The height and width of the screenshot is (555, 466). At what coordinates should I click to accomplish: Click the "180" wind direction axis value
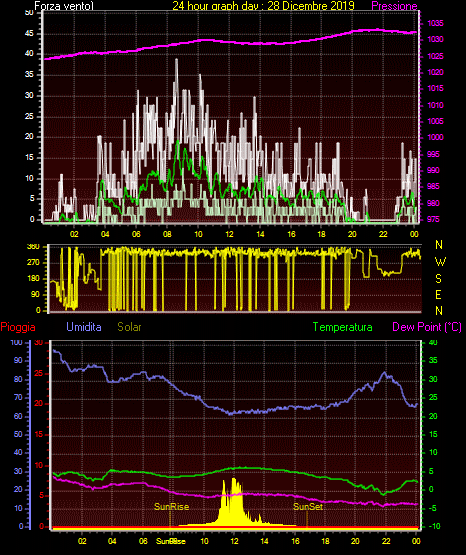[x=33, y=279]
